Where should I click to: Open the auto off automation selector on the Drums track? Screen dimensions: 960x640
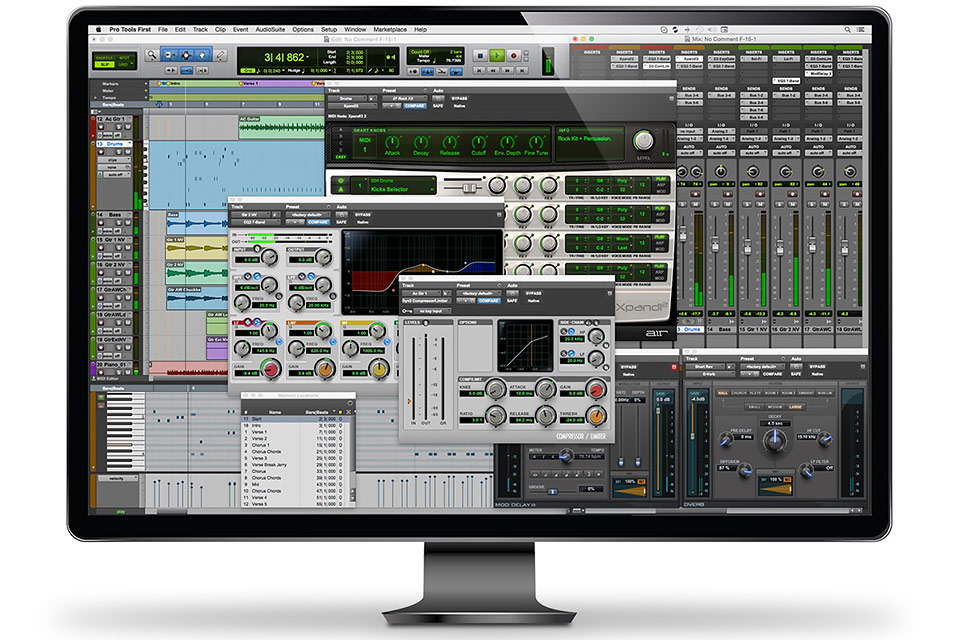click(115, 174)
